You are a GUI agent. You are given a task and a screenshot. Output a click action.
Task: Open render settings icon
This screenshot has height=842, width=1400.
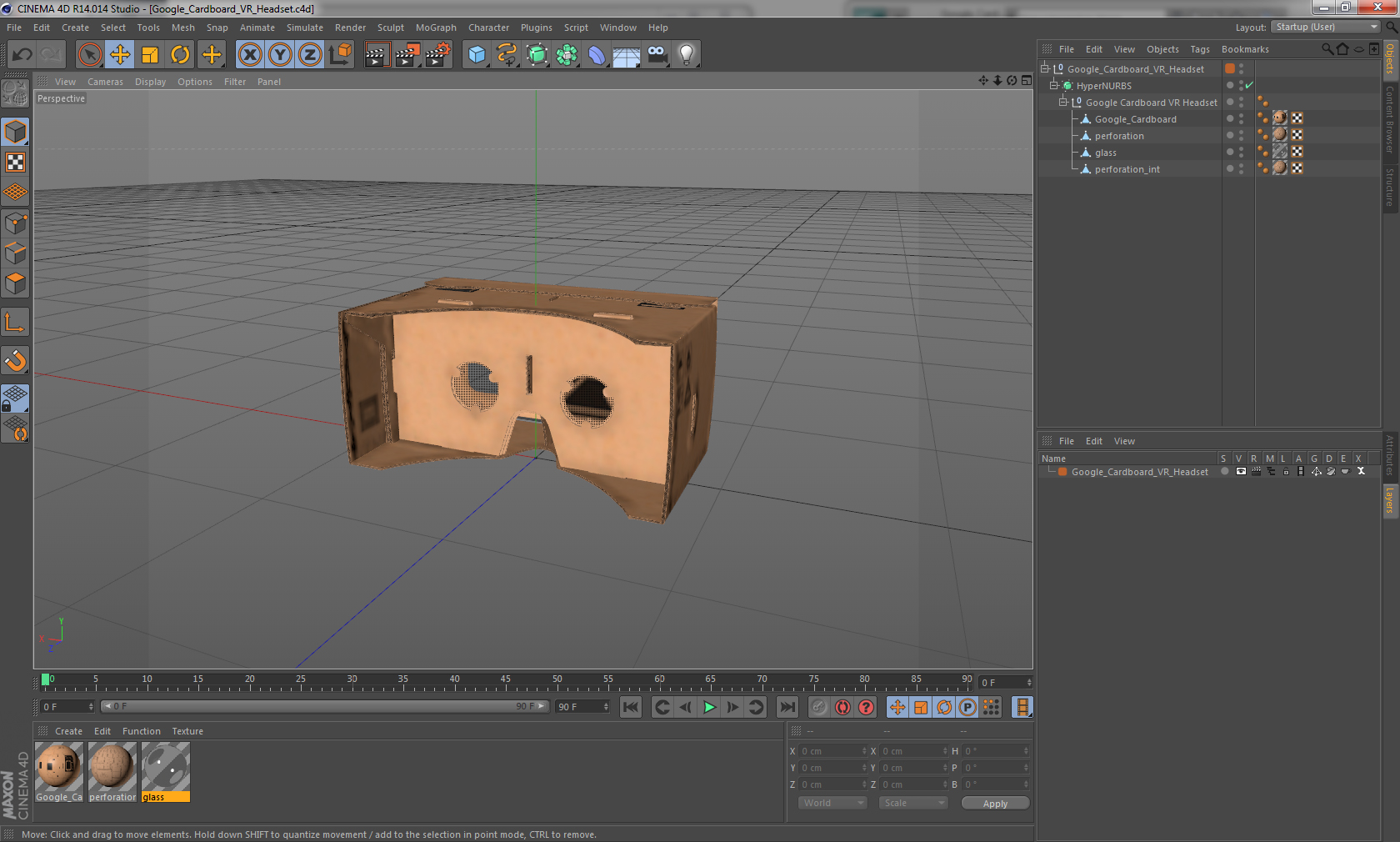coord(437,55)
